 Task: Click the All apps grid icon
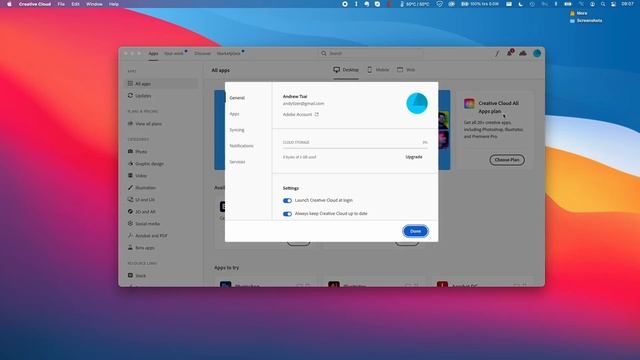(130, 84)
